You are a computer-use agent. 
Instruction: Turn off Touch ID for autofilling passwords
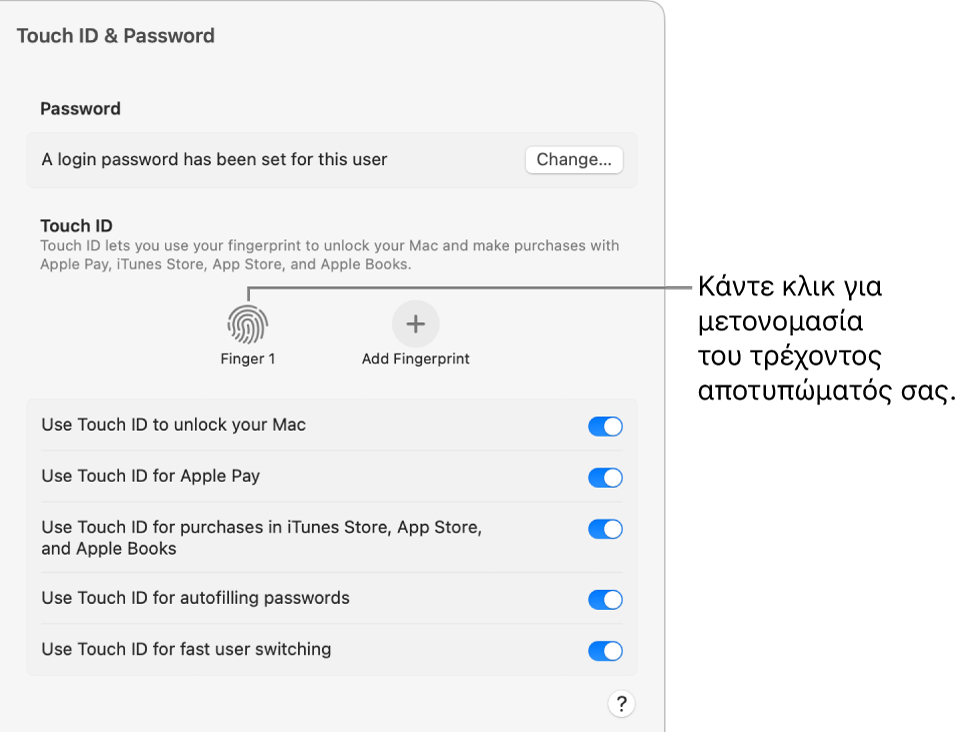click(605, 599)
